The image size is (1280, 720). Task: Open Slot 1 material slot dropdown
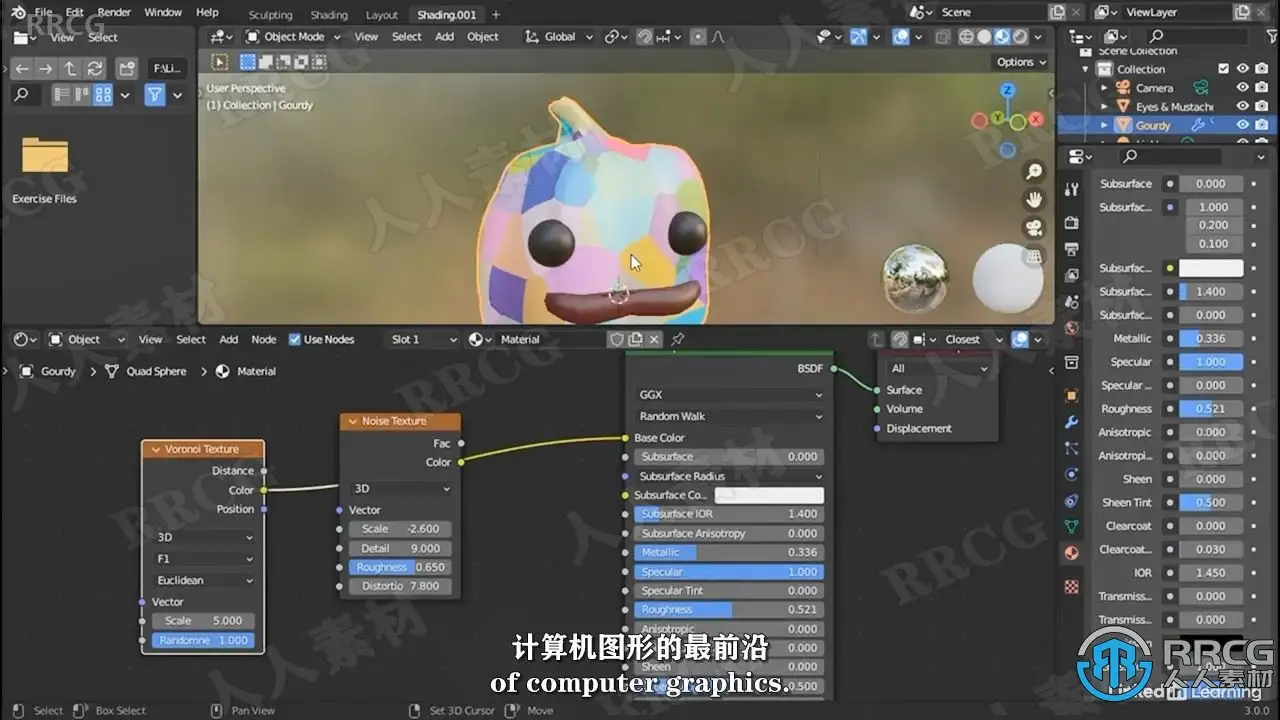click(x=424, y=339)
